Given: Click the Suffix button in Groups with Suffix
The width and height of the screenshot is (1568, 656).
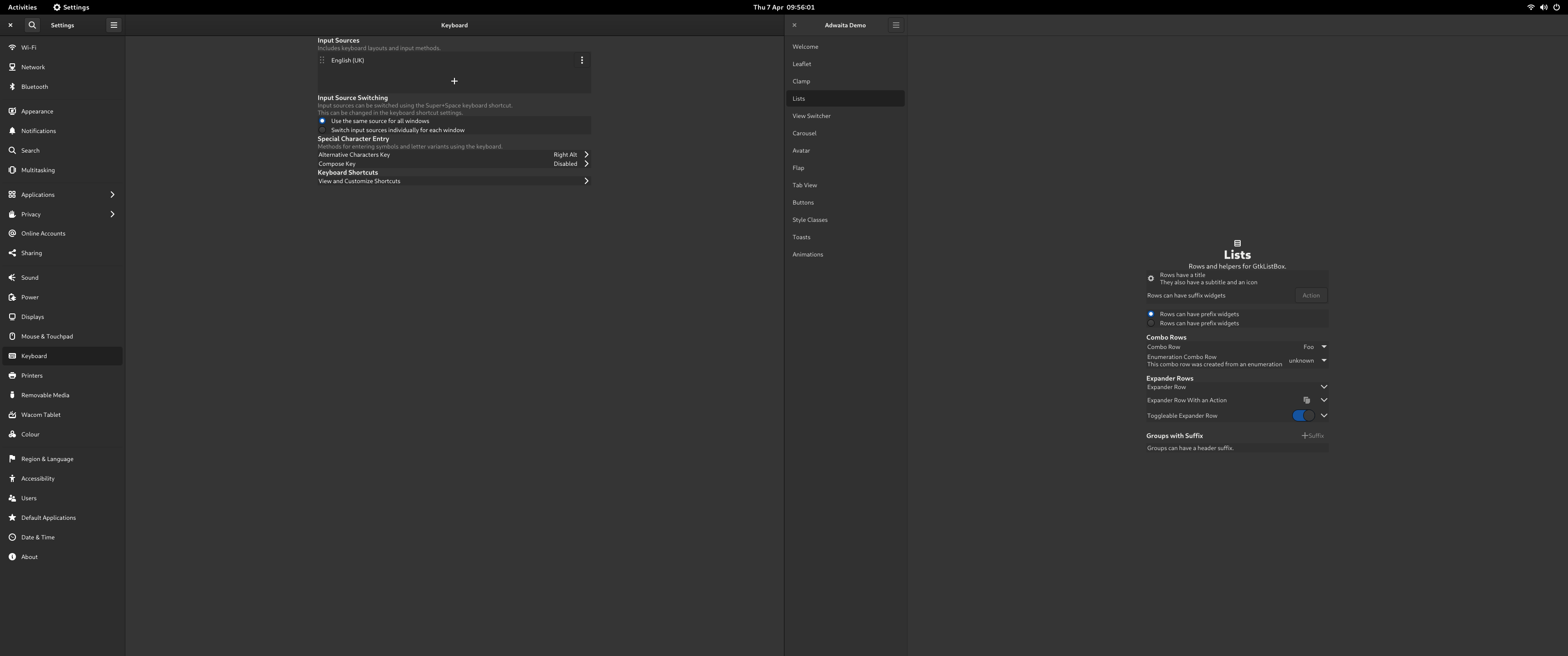Looking at the screenshot, I should (x=1312, y=436).
